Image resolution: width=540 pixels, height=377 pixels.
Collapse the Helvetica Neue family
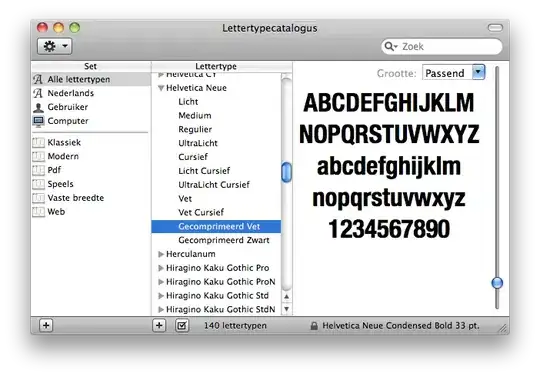(x=160, y=88)
